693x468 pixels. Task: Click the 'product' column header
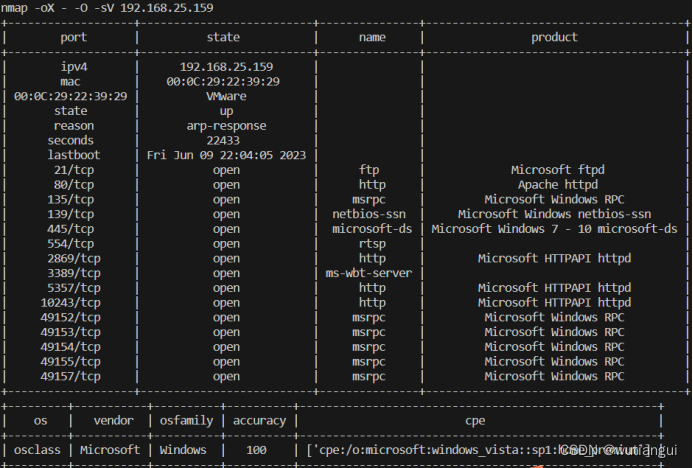(x=554, y=37)
